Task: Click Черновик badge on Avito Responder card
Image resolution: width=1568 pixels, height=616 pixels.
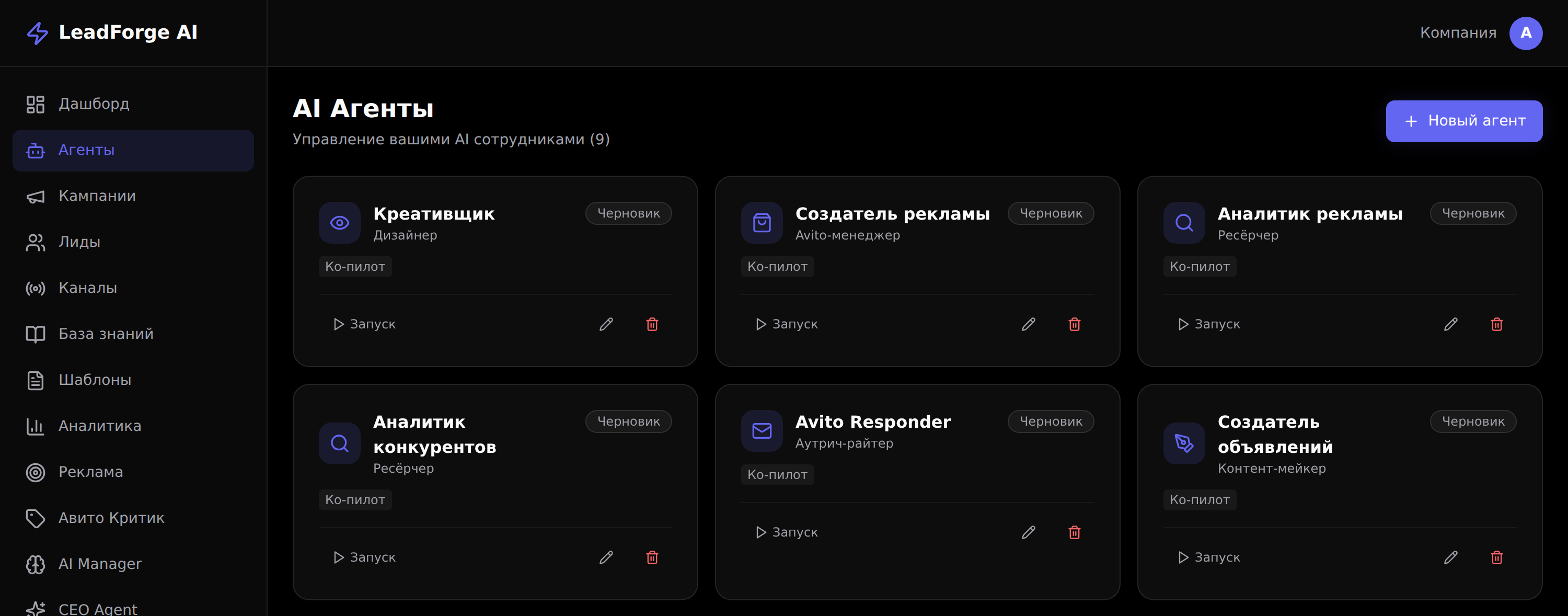Action: coord(1051,422)
